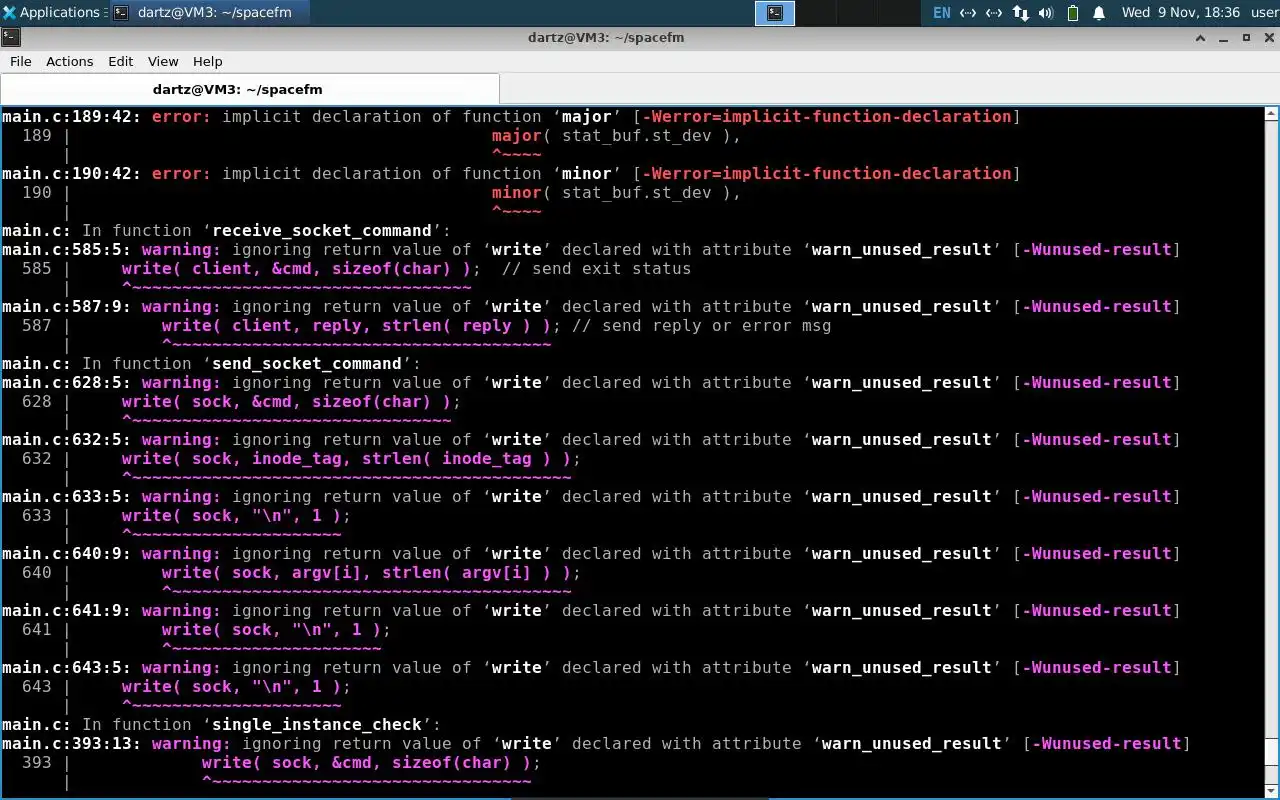Image resolution: width=1280 pixels, height=800 pixels.
Task: Click the 'main.c:632:5:' warning location
Action: [67, 440]
